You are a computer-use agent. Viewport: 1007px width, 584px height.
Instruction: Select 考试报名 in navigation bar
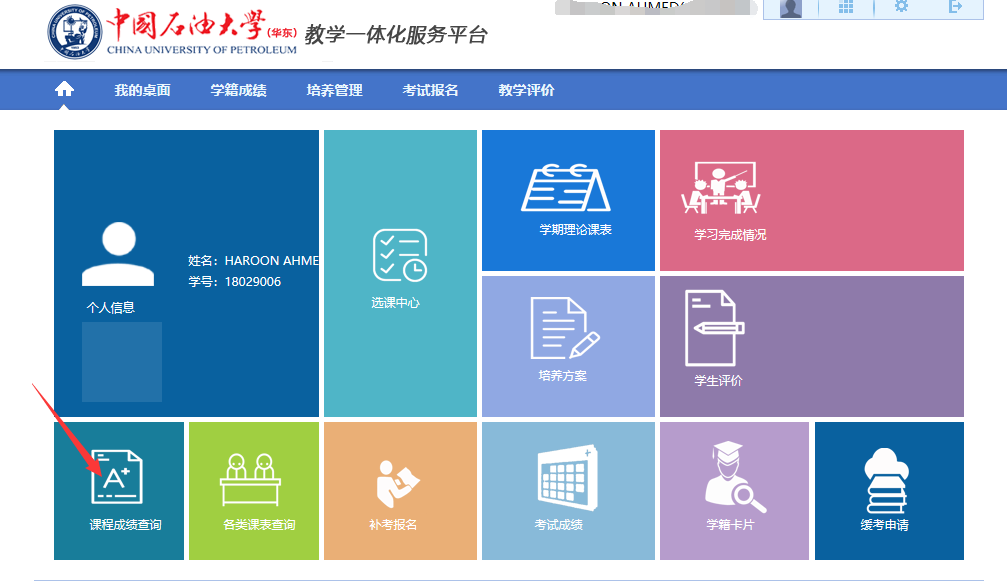(430, 90)
